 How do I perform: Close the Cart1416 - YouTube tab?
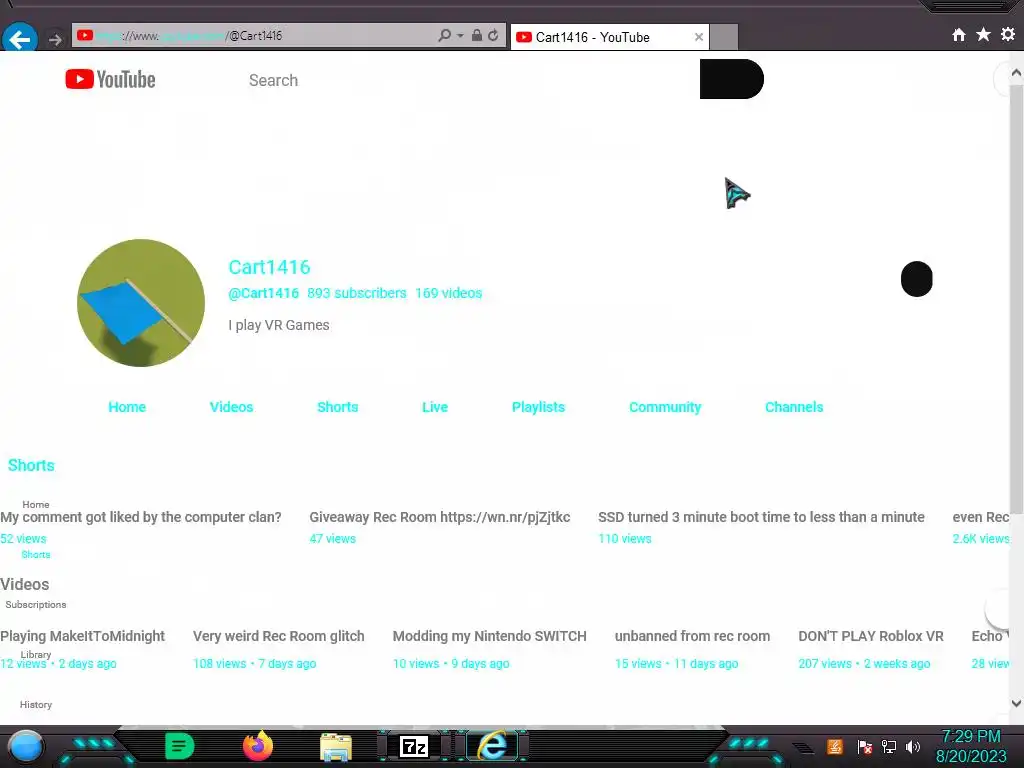[x=699, y=37]
